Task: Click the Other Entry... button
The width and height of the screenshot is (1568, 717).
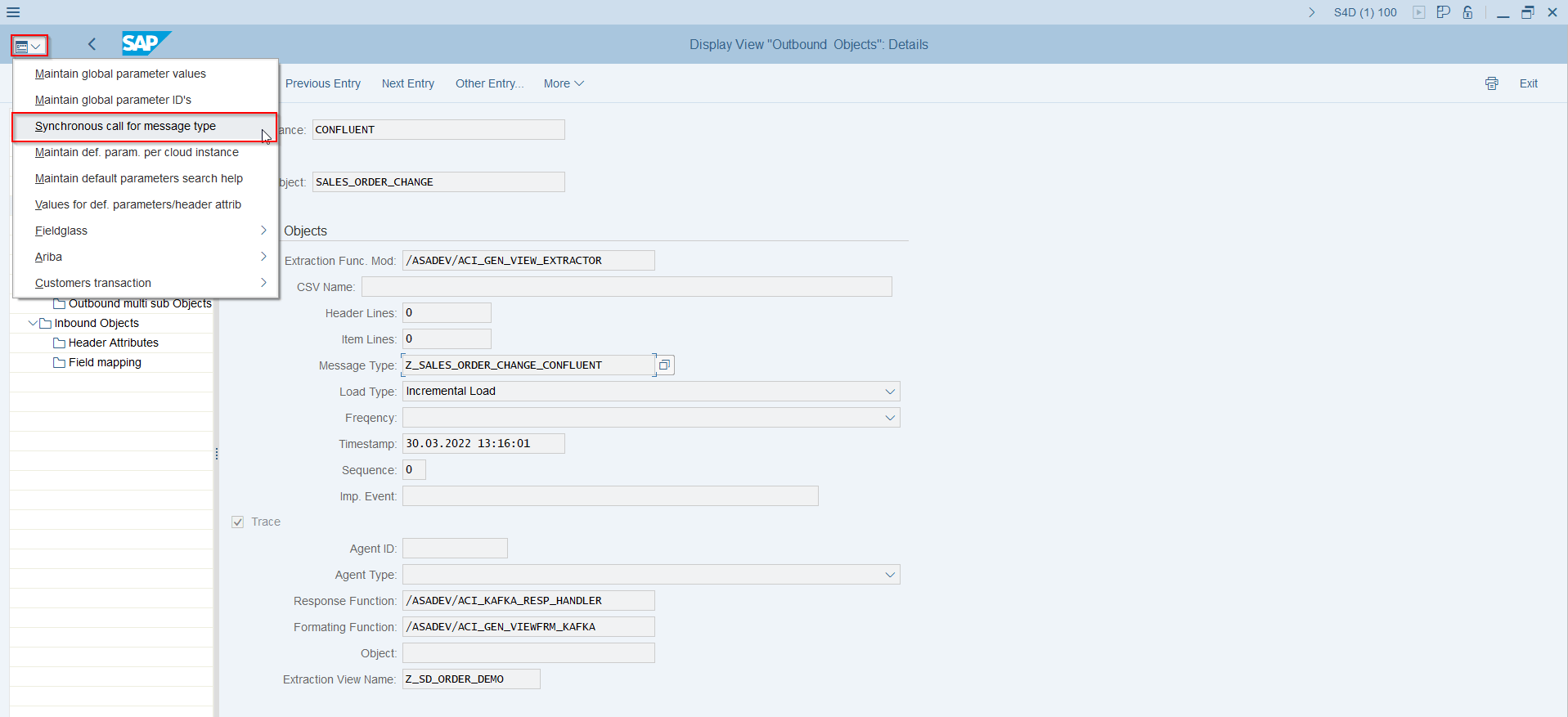Action: click(x=490, y=83)
